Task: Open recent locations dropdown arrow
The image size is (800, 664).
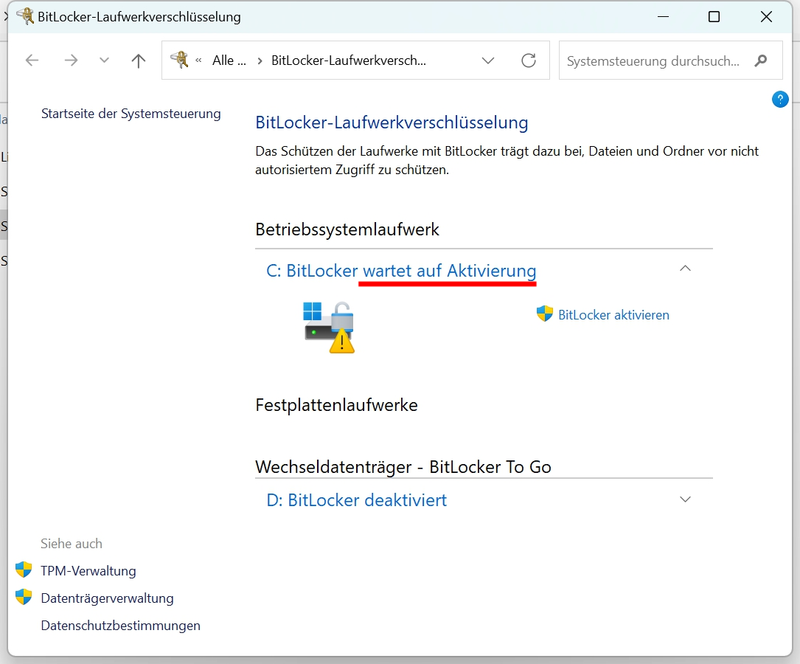Action: click(104, 61)
